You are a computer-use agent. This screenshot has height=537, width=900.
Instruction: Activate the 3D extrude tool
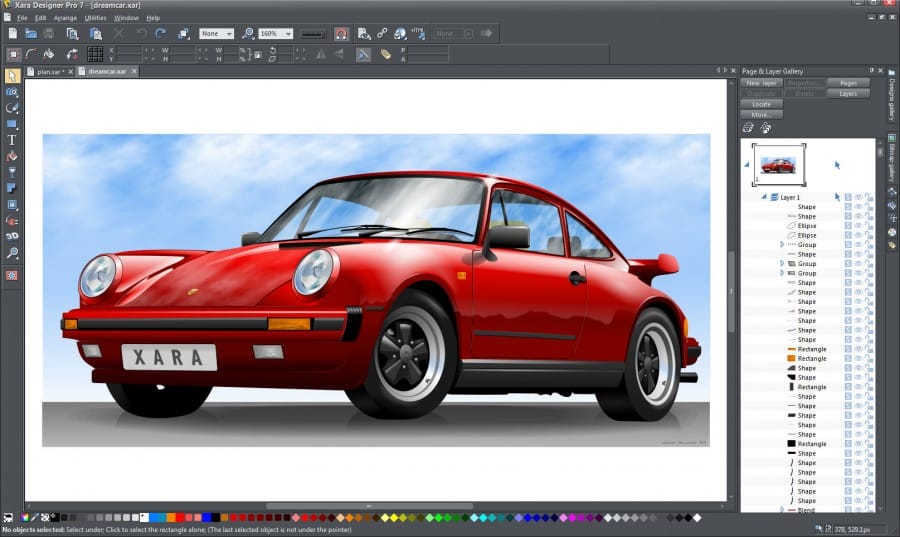click(12, 236)
